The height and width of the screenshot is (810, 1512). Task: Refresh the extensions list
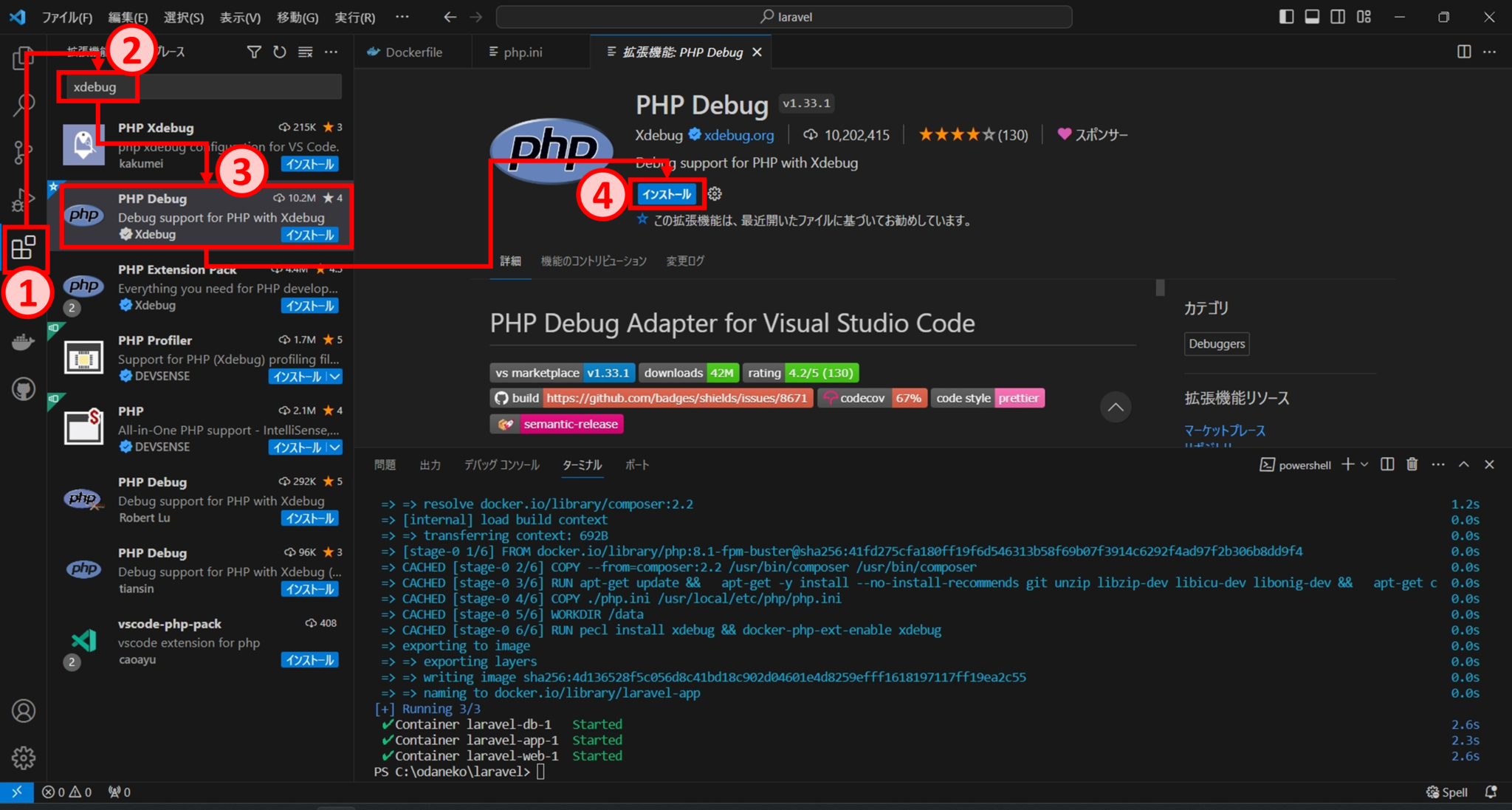click(x=279, y=52)
